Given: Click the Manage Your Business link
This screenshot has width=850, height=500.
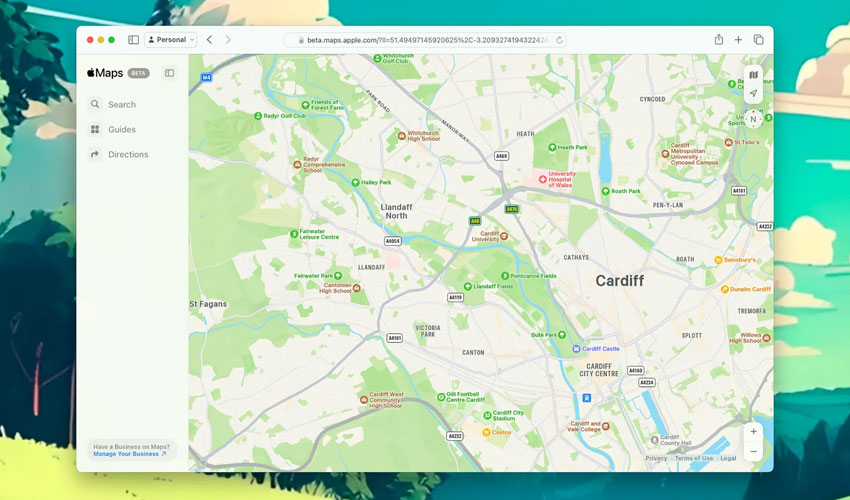Looking at the screenshot, I should (x=129, y=454).
